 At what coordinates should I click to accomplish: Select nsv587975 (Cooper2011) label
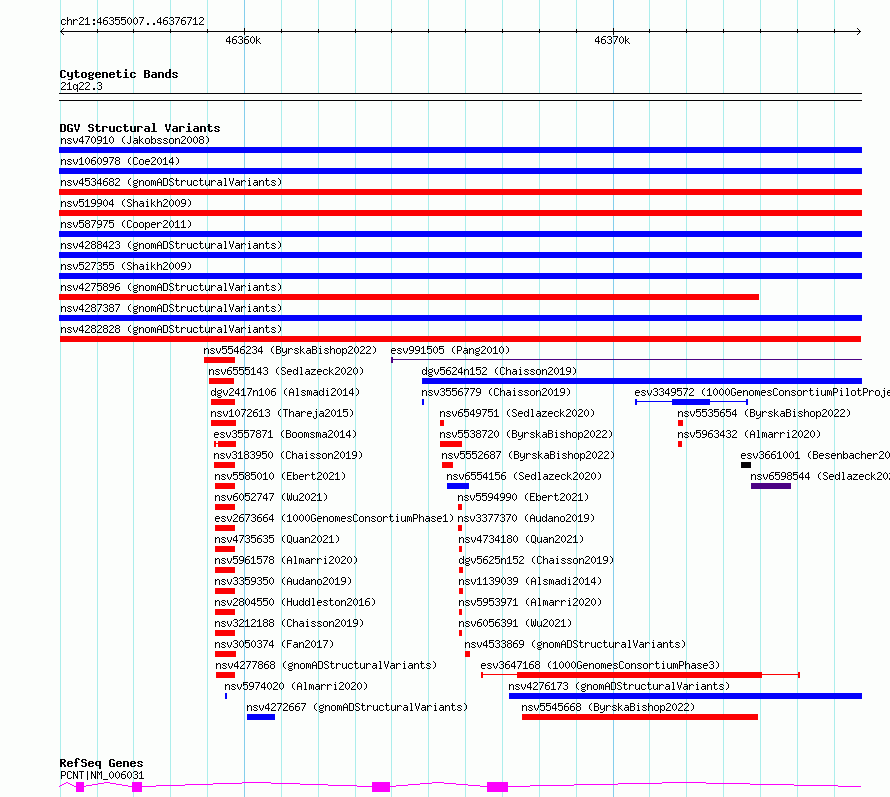[x=126, y=224]
